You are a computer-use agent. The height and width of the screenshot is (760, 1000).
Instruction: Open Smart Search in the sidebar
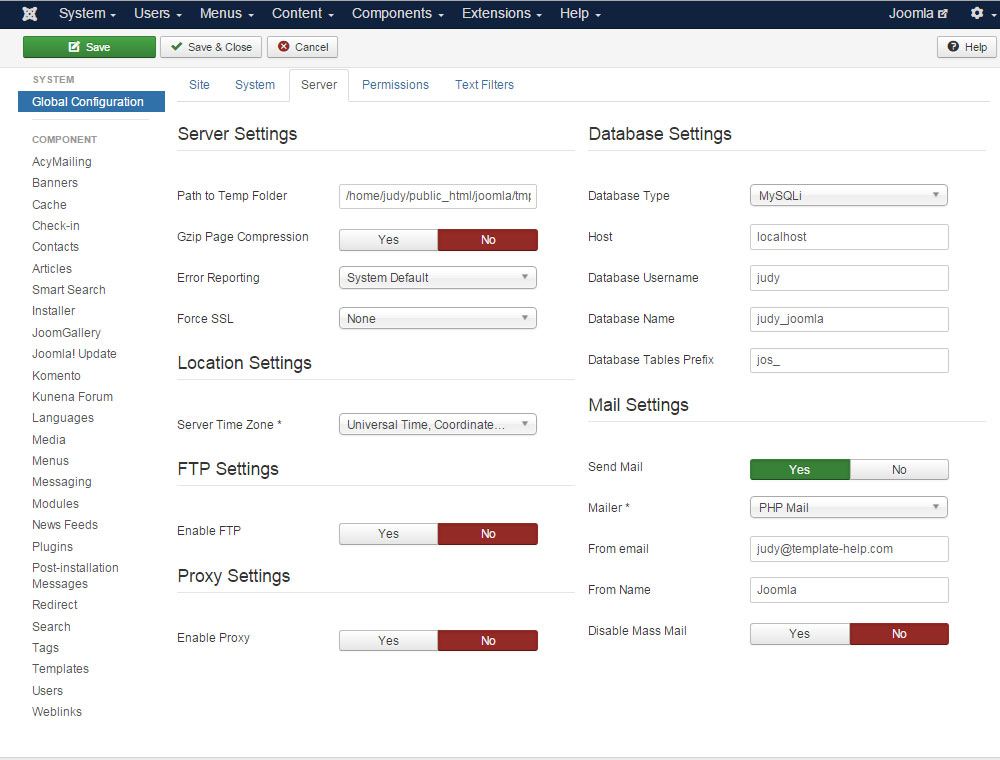click(69, 289)
